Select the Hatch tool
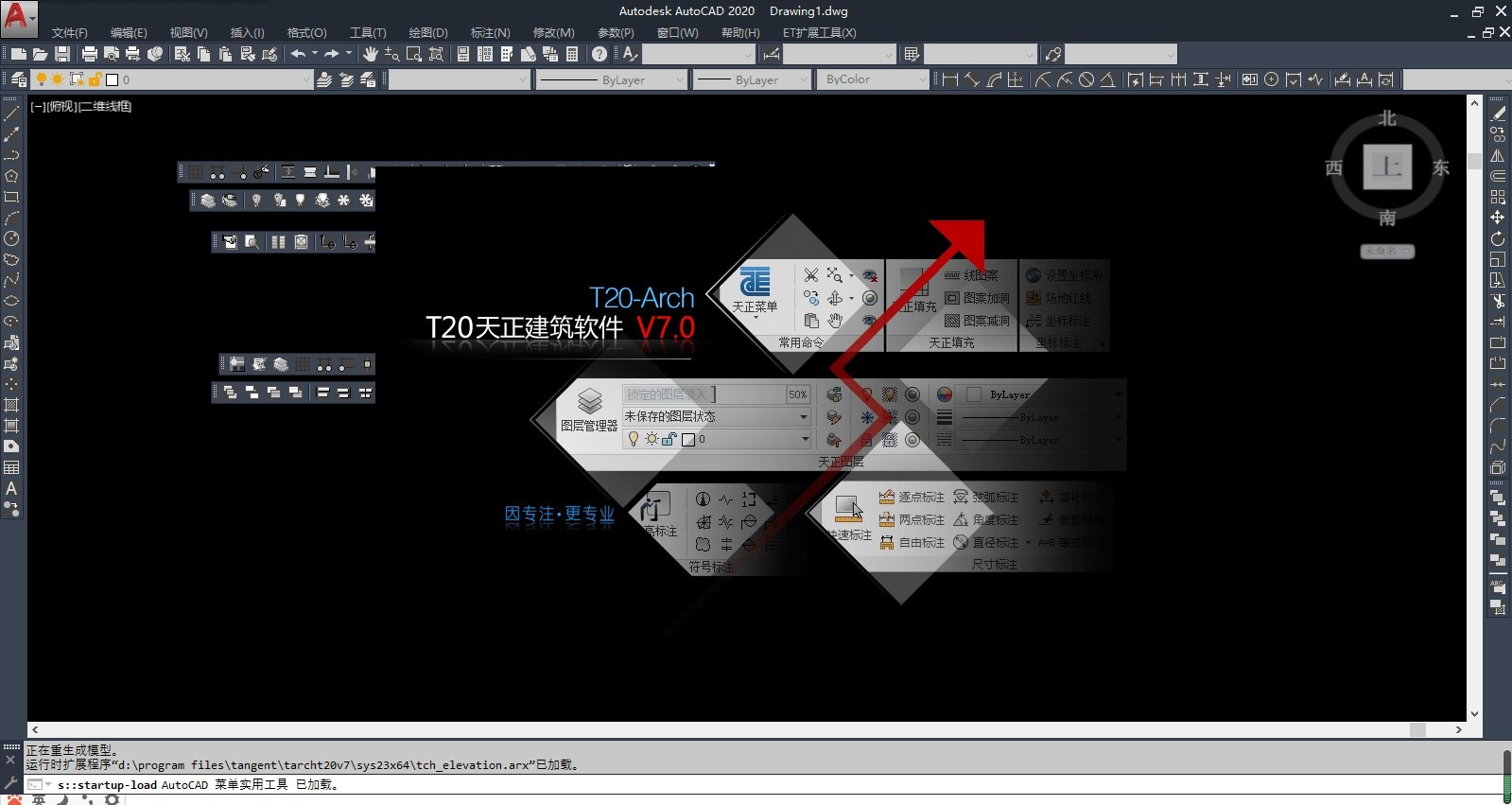1512x805 pixels. (x=11, y=405)
